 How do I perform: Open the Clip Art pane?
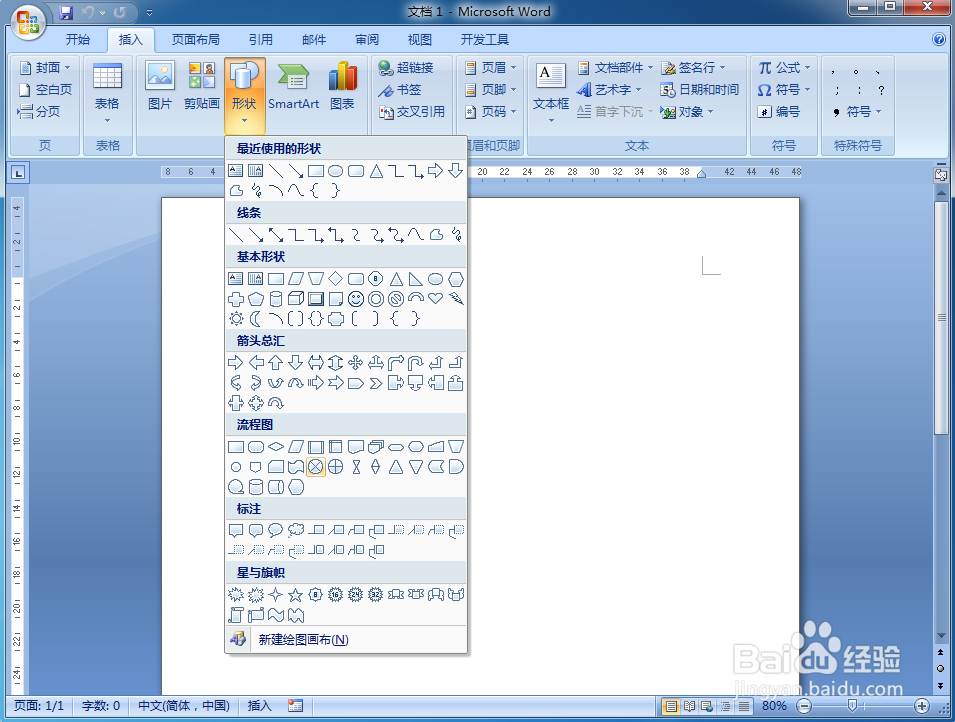tap(202, 85)
